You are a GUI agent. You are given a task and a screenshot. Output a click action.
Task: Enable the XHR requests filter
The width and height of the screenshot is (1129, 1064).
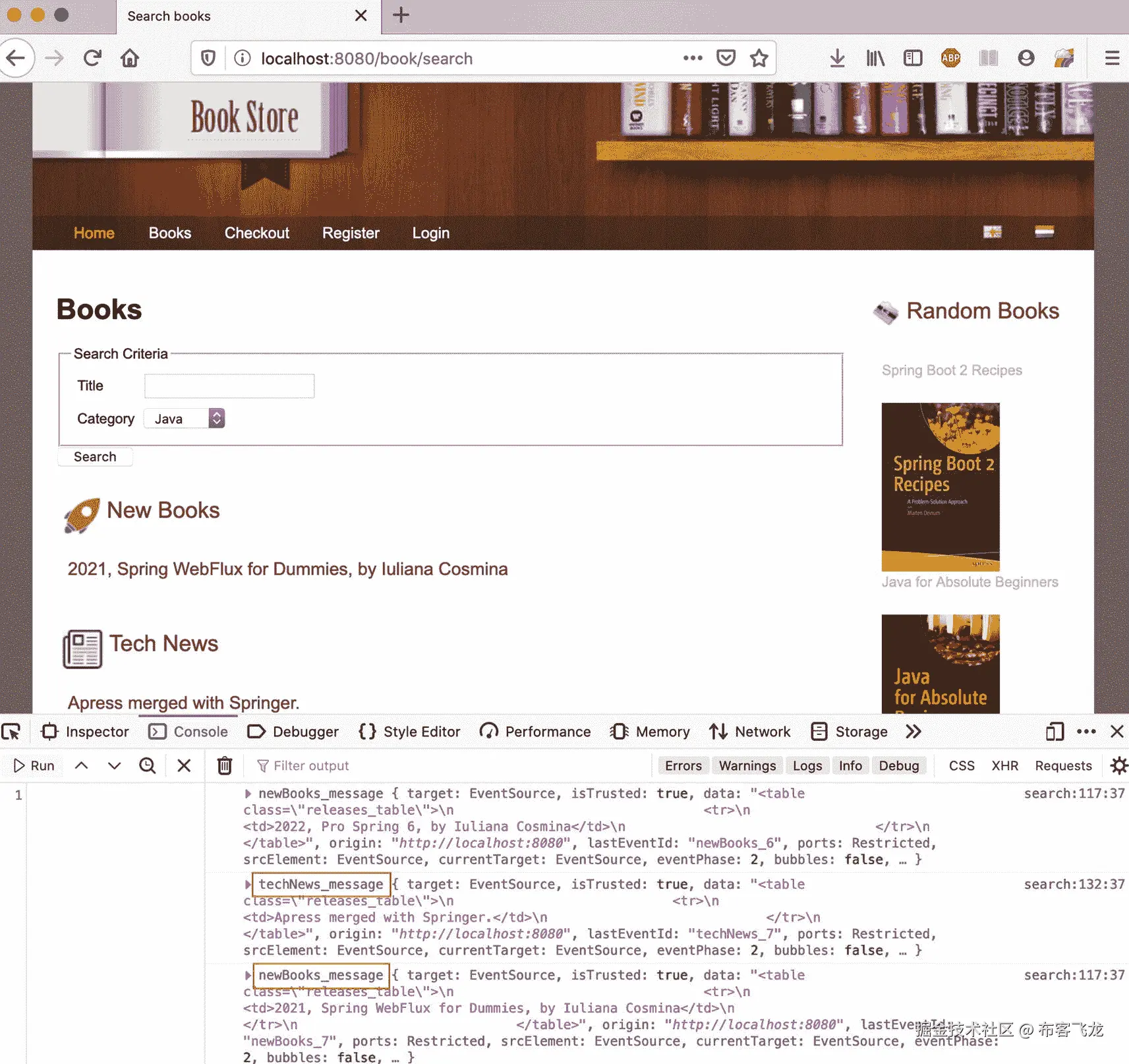click(x=1004, y=765)
